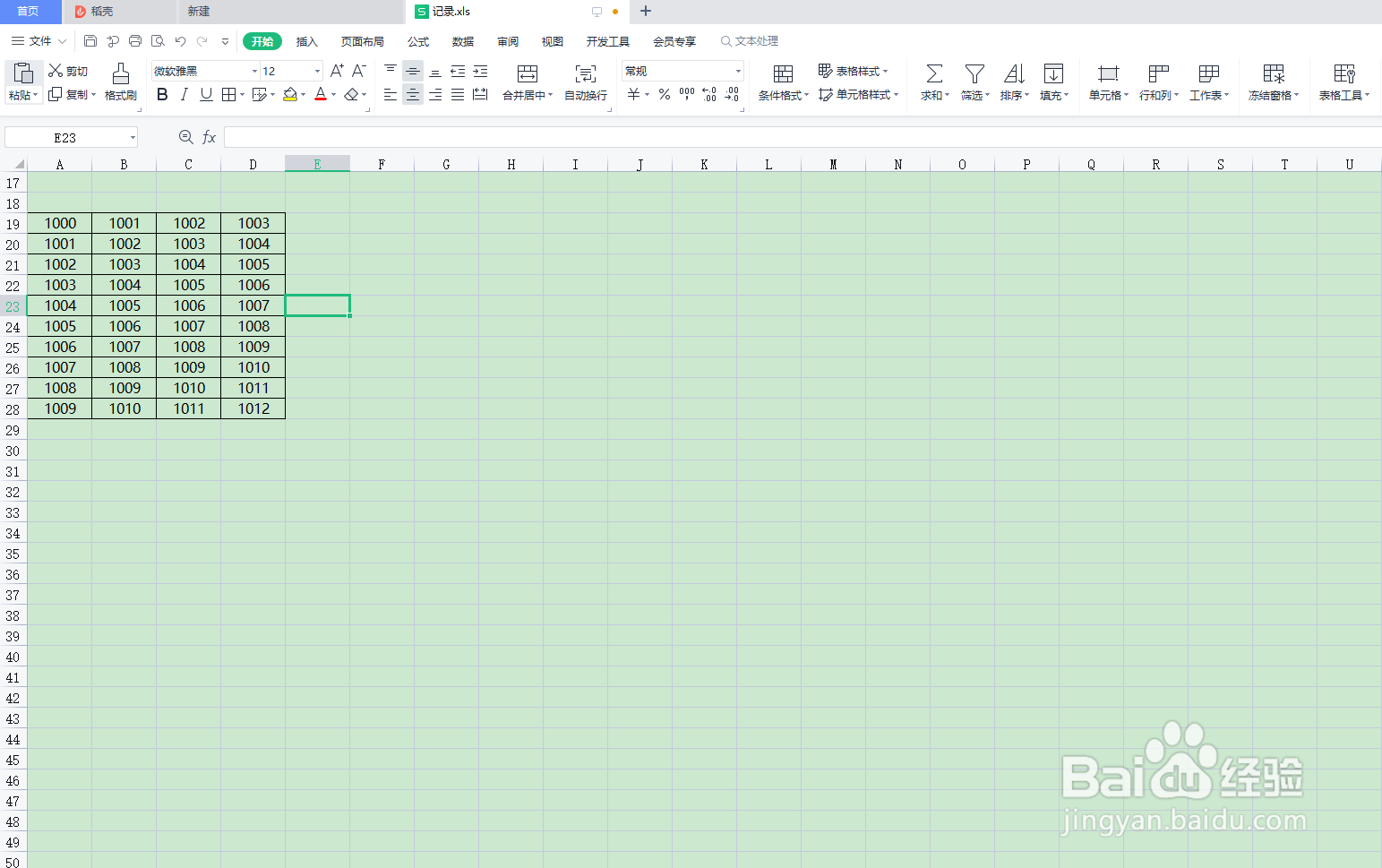Apply justify alignment

coord(458,94)
